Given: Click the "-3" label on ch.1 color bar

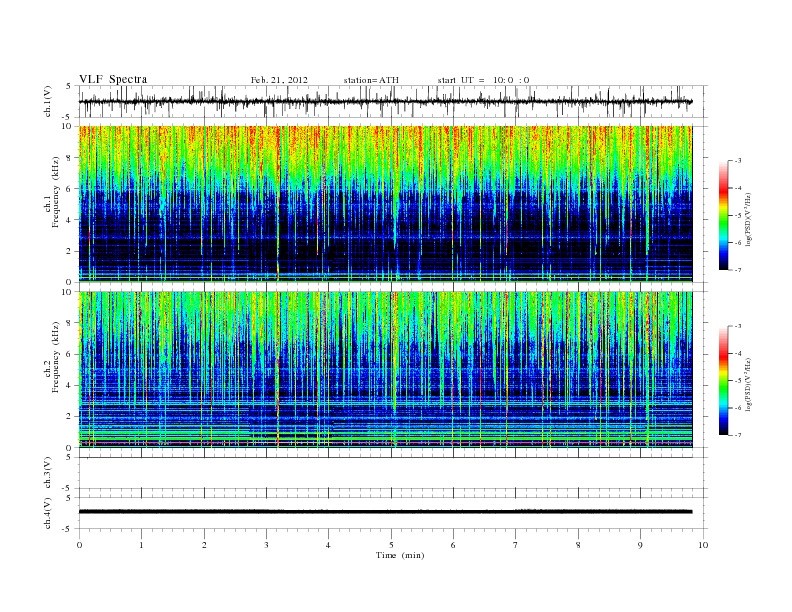Looking at the screenshot, I should [x=737, y=161].
